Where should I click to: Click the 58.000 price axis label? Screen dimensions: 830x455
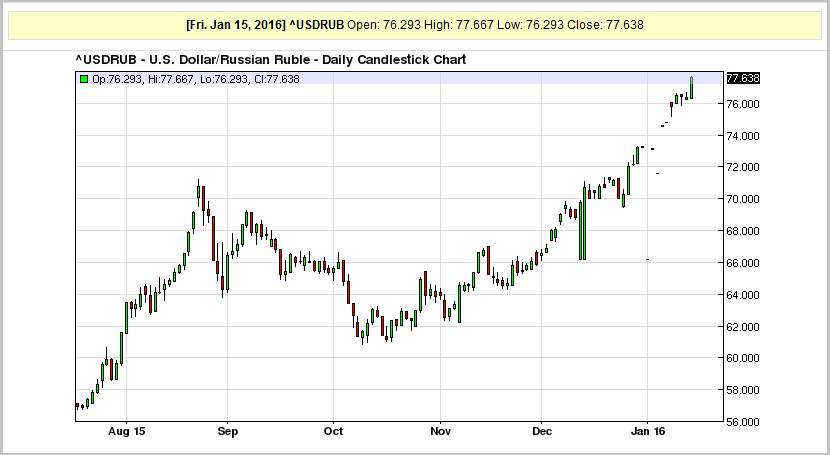click(x=743, y=390)
